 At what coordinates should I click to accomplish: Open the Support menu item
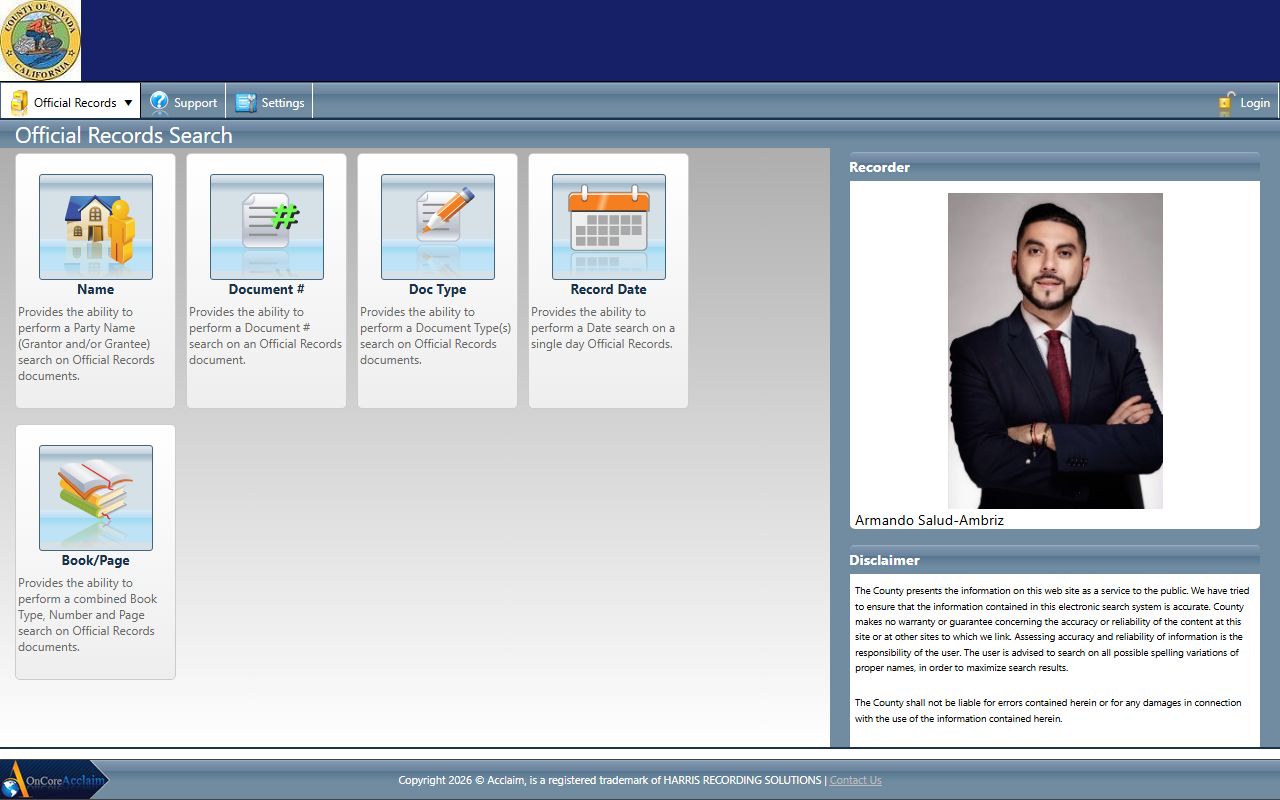pyautogui.click(x=195, y=103)
